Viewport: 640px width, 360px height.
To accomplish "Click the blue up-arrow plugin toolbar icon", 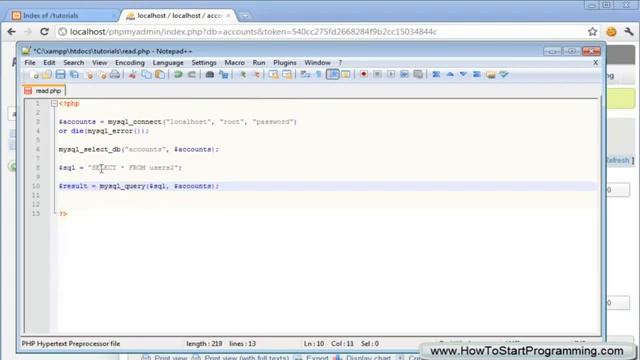I will coord(450,75).
